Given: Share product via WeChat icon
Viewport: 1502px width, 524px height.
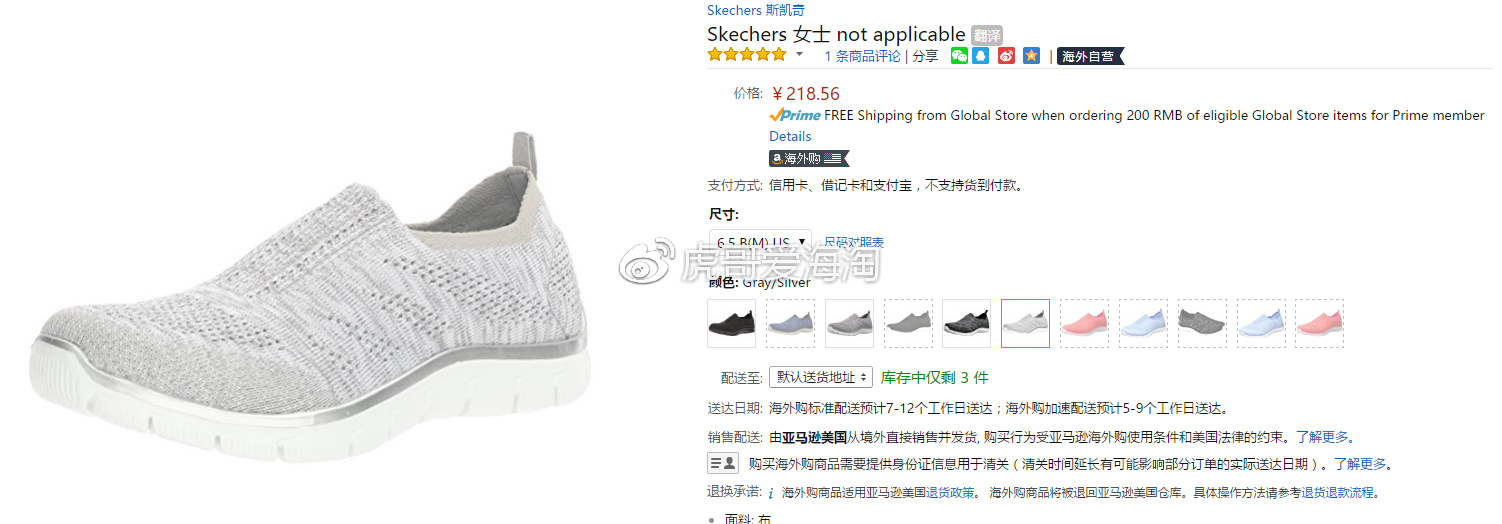Looking at the screenshot, I should 959,56.
